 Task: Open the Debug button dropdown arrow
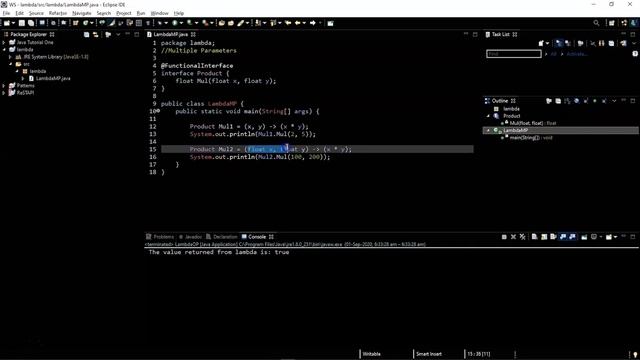pyautogui.click(x=166, y=23)
